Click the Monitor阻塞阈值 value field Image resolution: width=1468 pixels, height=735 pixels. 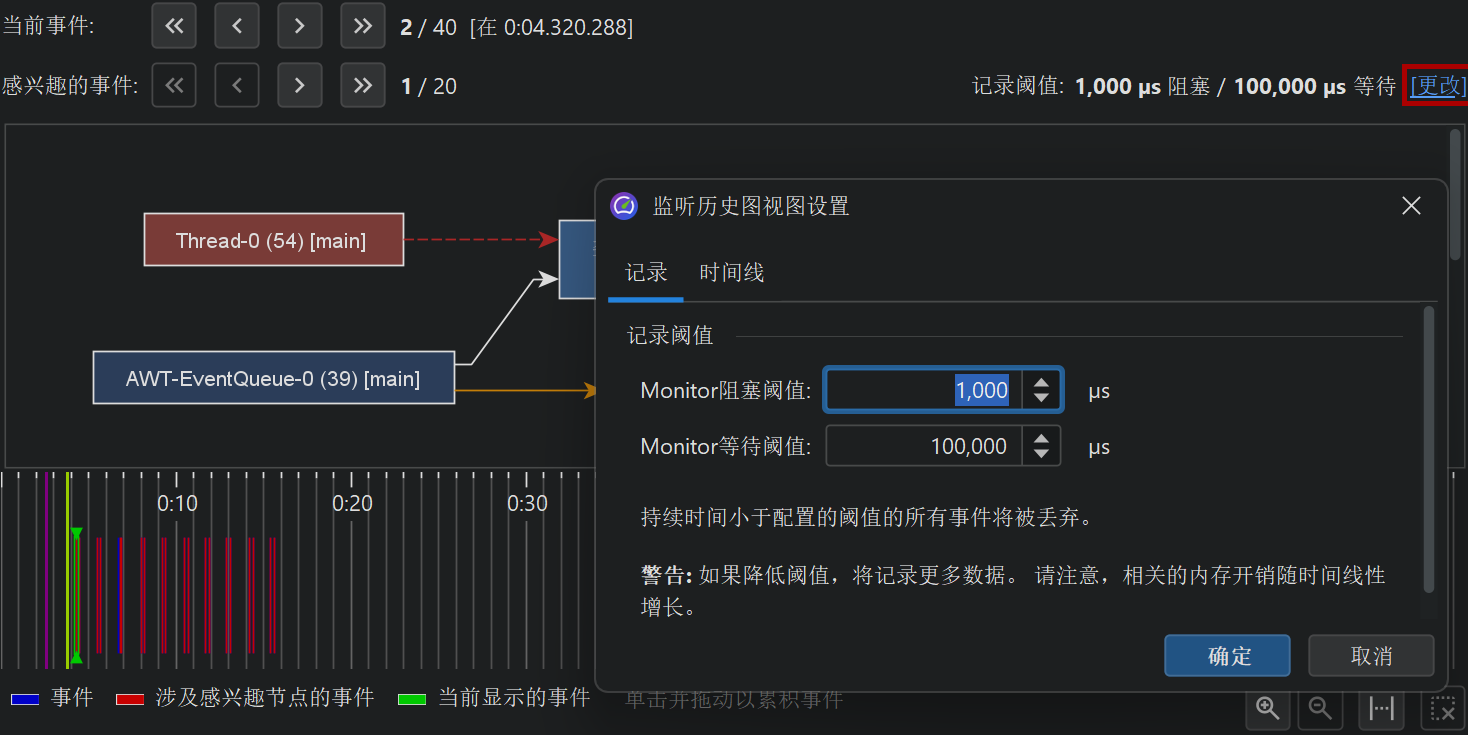point(924,390)
